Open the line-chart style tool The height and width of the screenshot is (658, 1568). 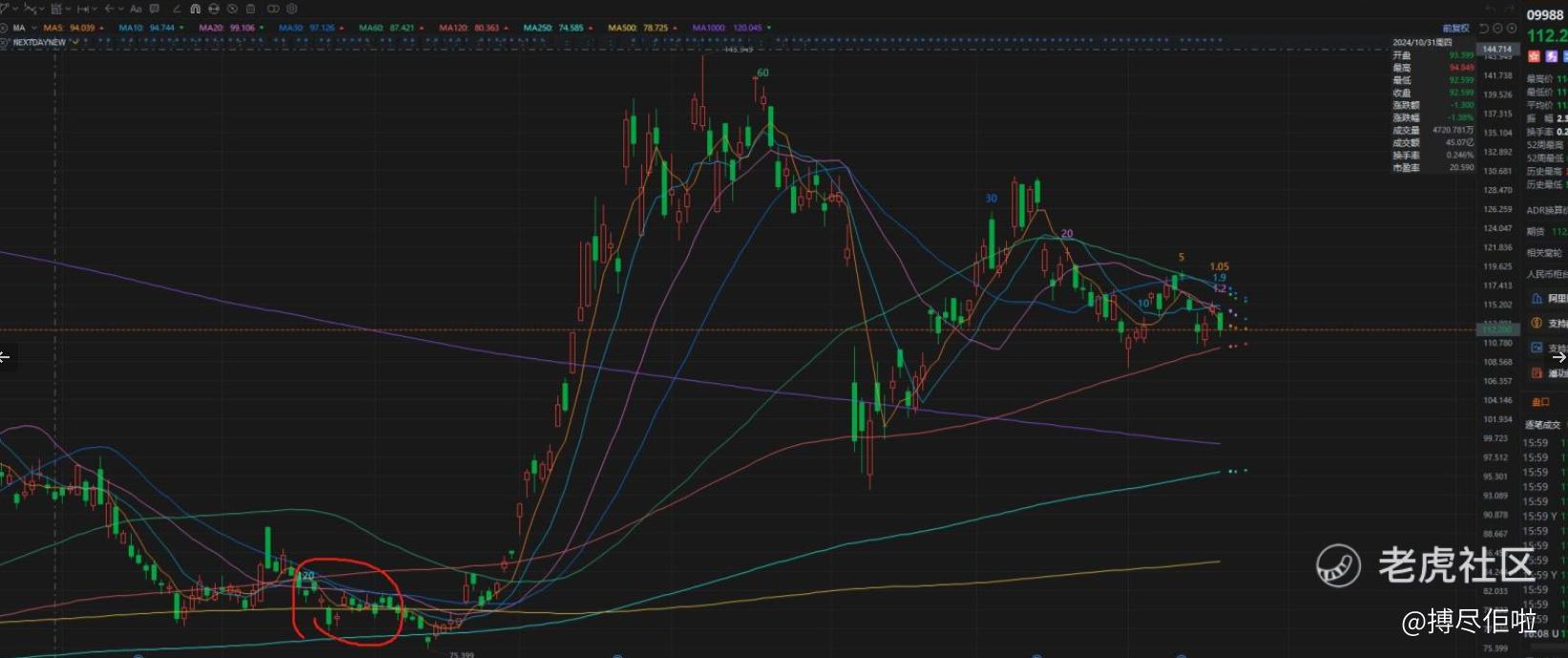(x=31, y=9)
